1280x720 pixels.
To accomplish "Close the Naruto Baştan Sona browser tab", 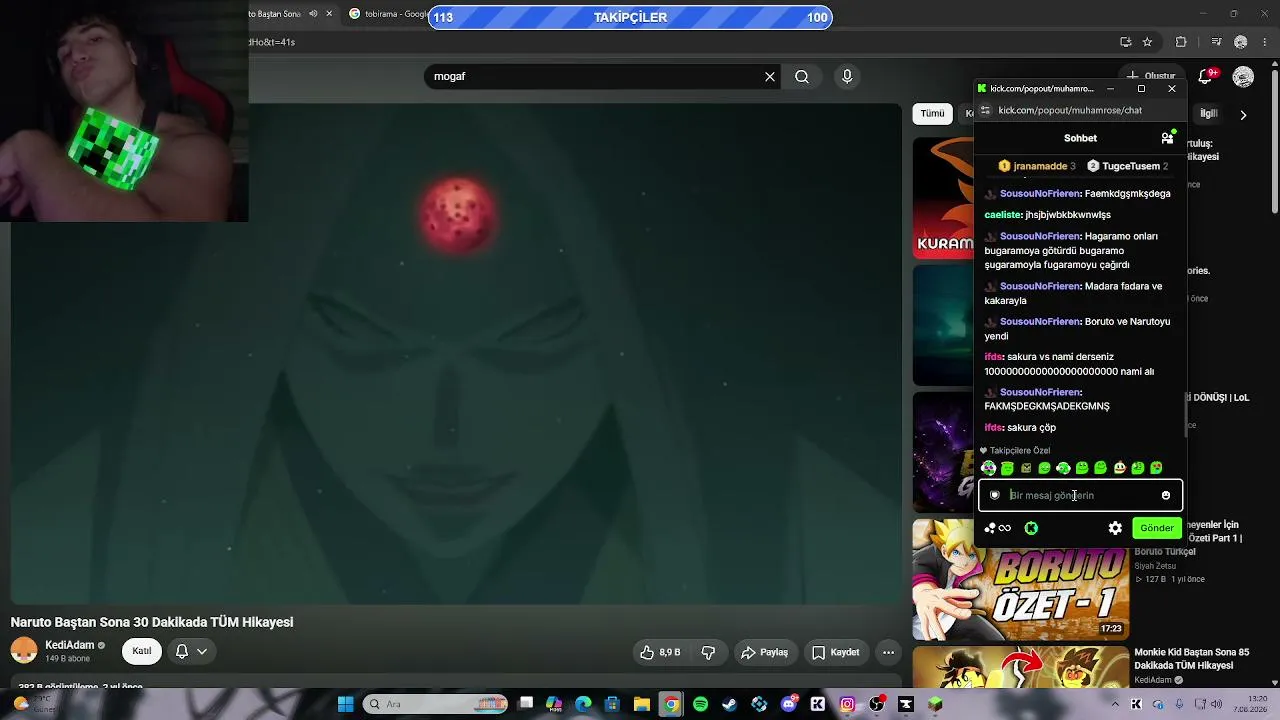I will point(330,14).
